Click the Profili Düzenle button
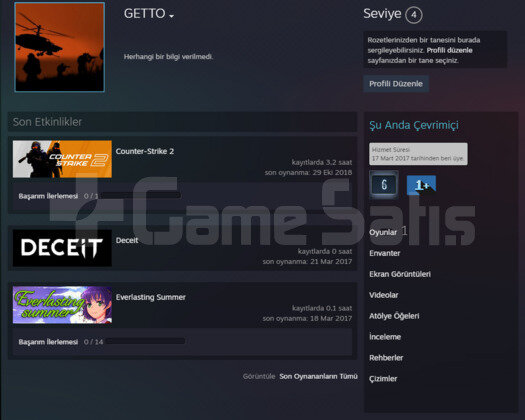The height and width of the screenshot is (420, 525). (x=396, y=84)
